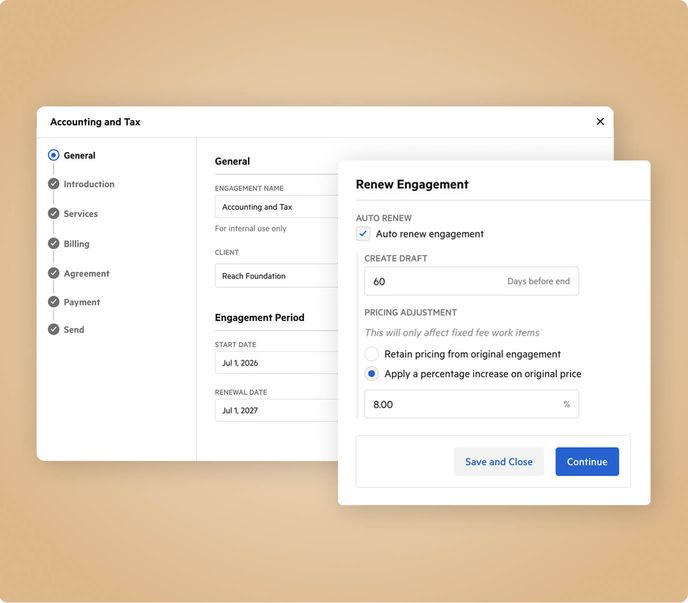Select Retain pricing from original engagement
The width and height of the screenshot is (688, 603).
(372, 354)
